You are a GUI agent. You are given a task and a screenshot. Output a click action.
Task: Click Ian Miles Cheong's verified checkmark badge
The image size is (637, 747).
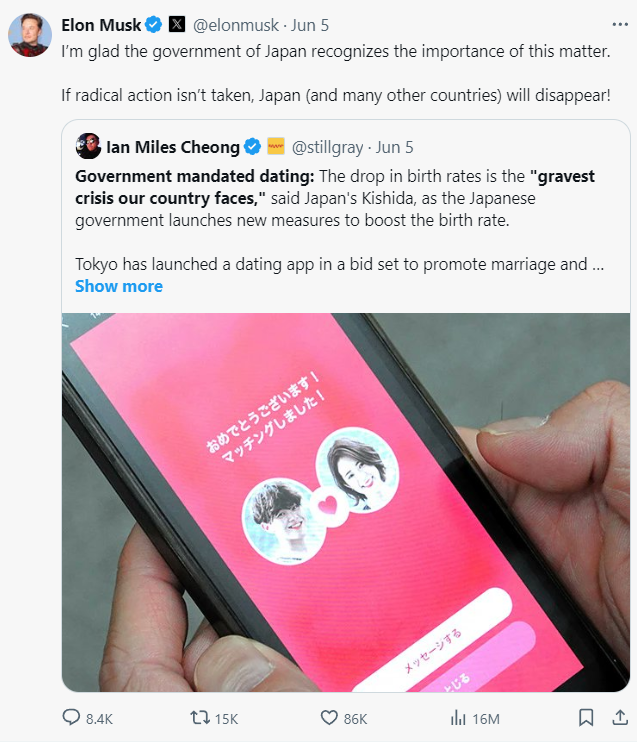click(253, 147)
